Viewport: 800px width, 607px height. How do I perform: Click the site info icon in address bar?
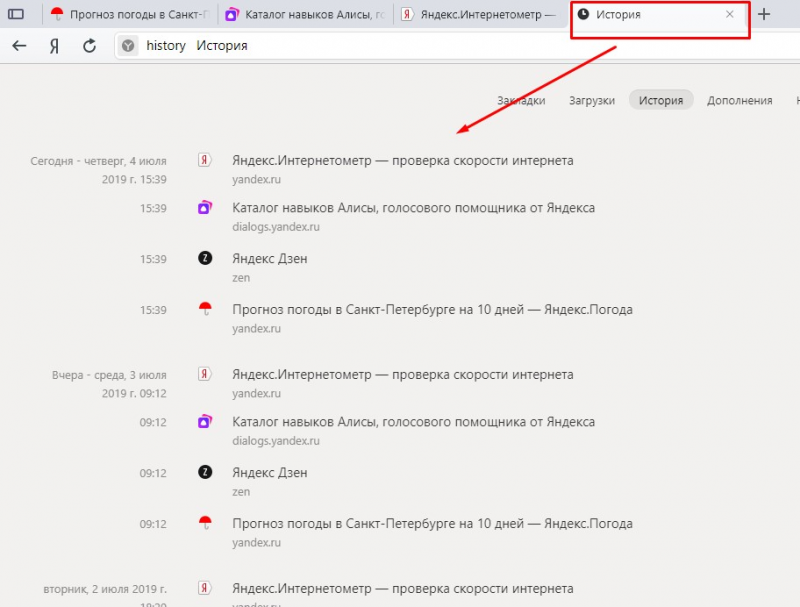click(128, 46)
